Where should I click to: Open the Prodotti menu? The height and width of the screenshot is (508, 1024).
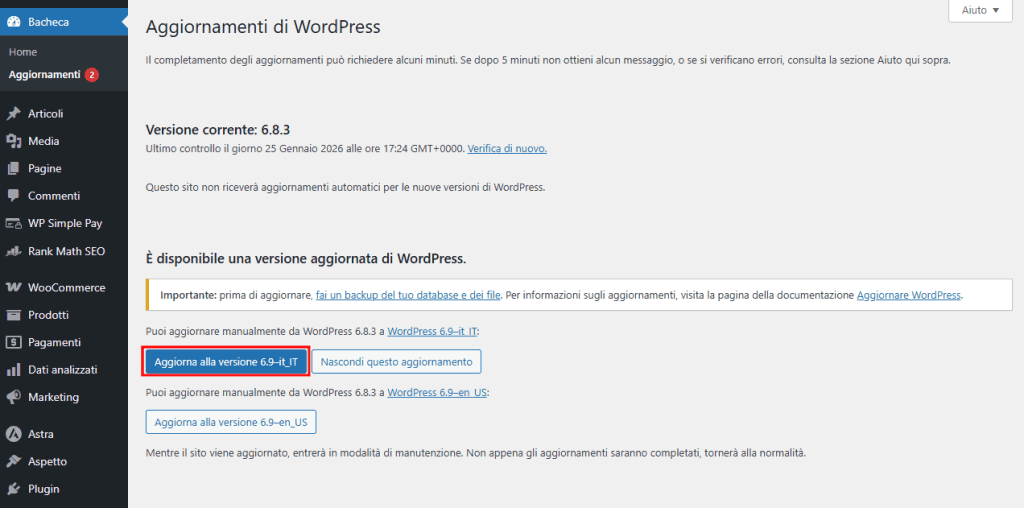pos(64,315)
